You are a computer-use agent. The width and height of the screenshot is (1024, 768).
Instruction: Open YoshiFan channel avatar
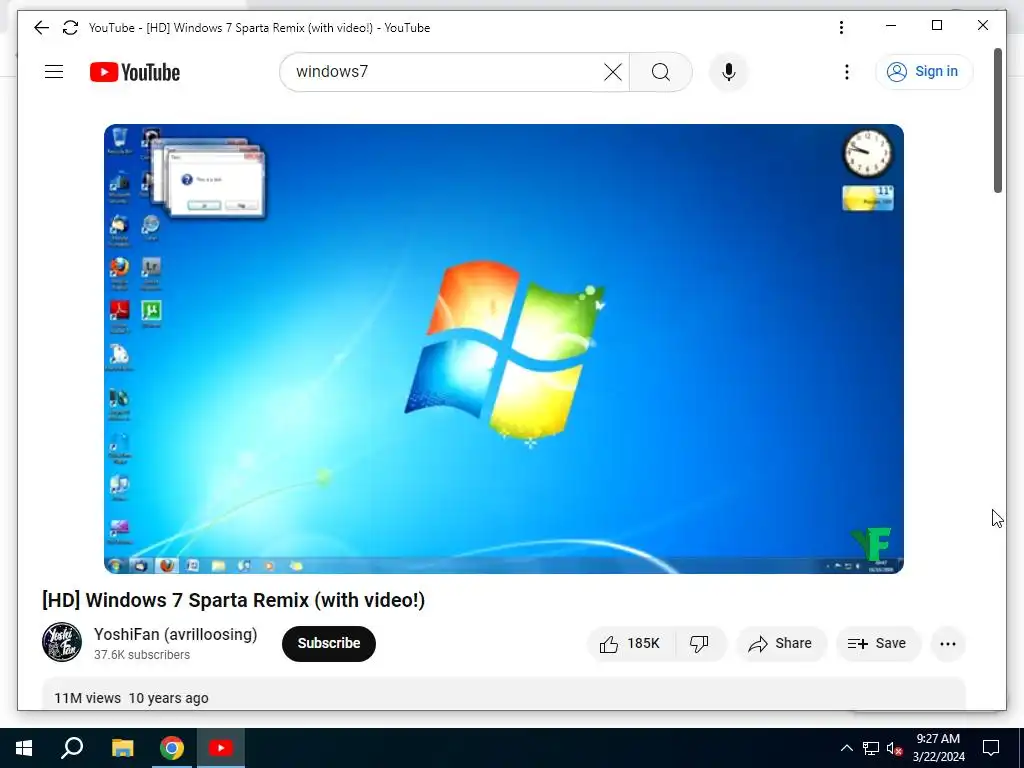(x=62, y=642)
